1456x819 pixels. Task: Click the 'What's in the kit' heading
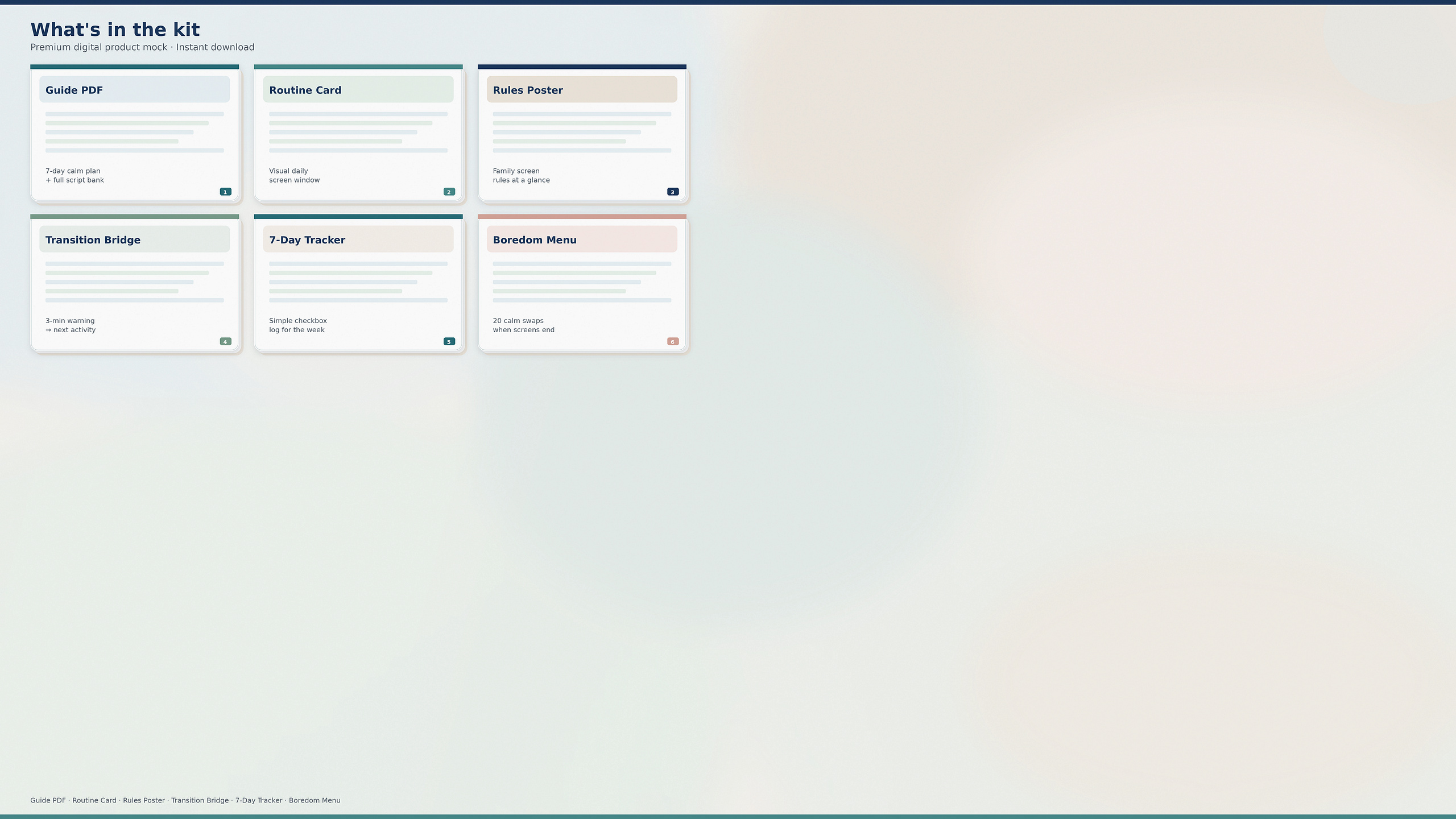115,30
